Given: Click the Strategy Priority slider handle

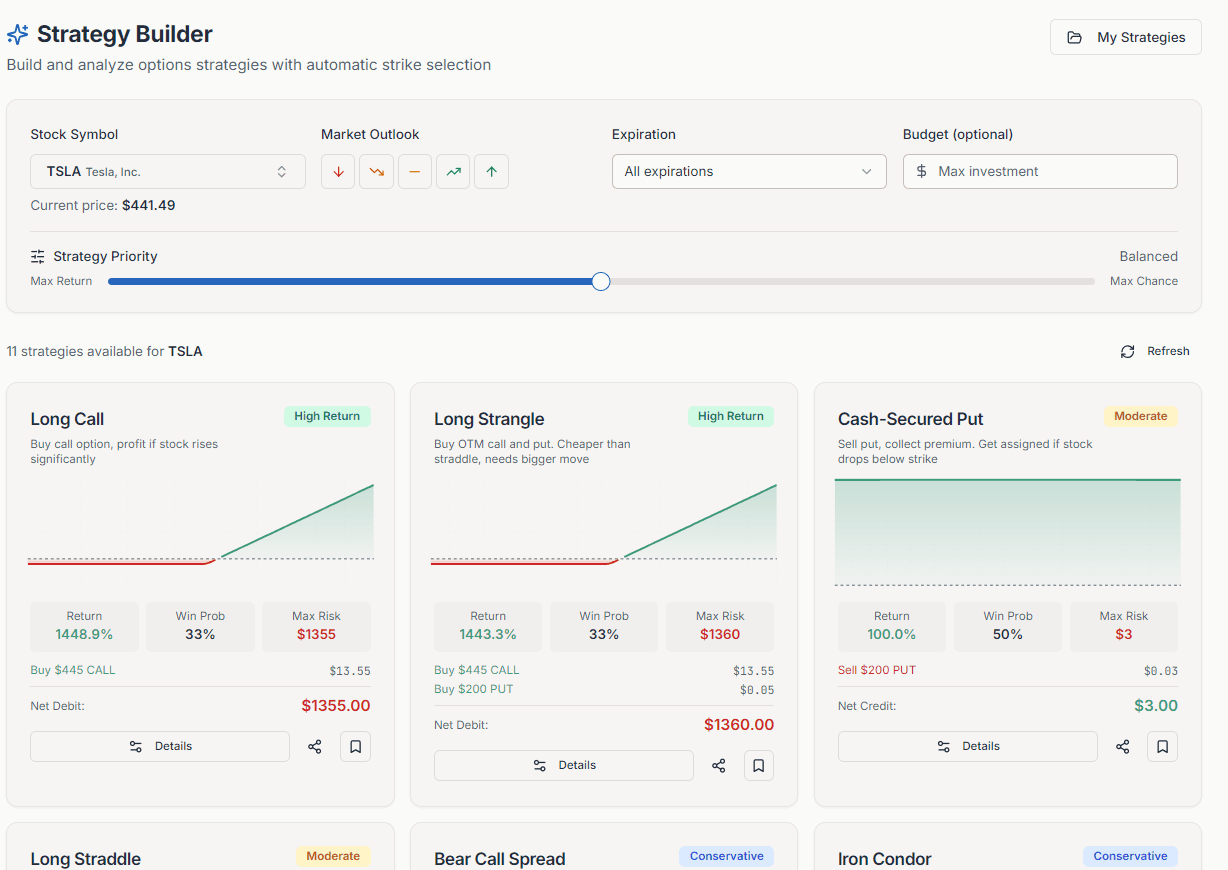Looking at the screenshot, I should pyautogui.click(x=600, y=282).
